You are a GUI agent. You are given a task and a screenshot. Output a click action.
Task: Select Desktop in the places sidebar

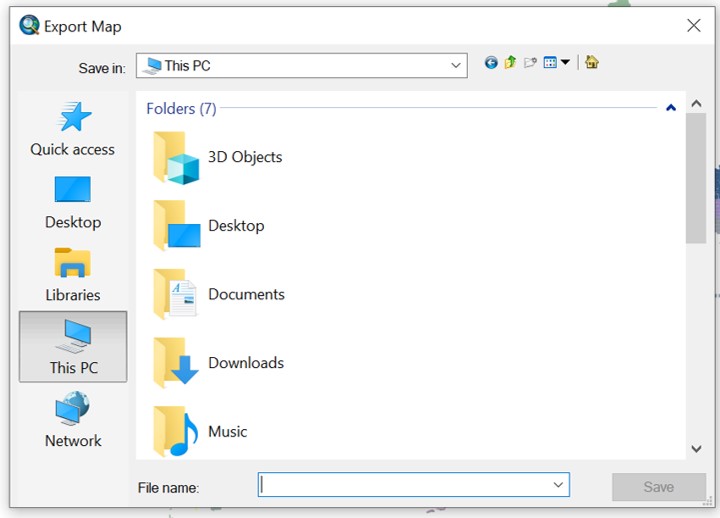coord(73,203)
